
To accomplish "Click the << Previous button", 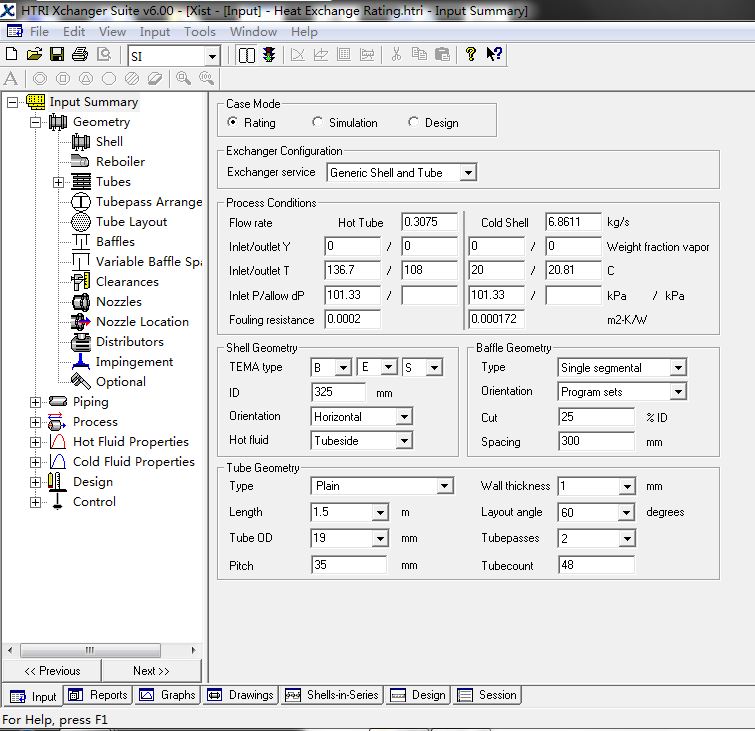I will click(52, 671).
